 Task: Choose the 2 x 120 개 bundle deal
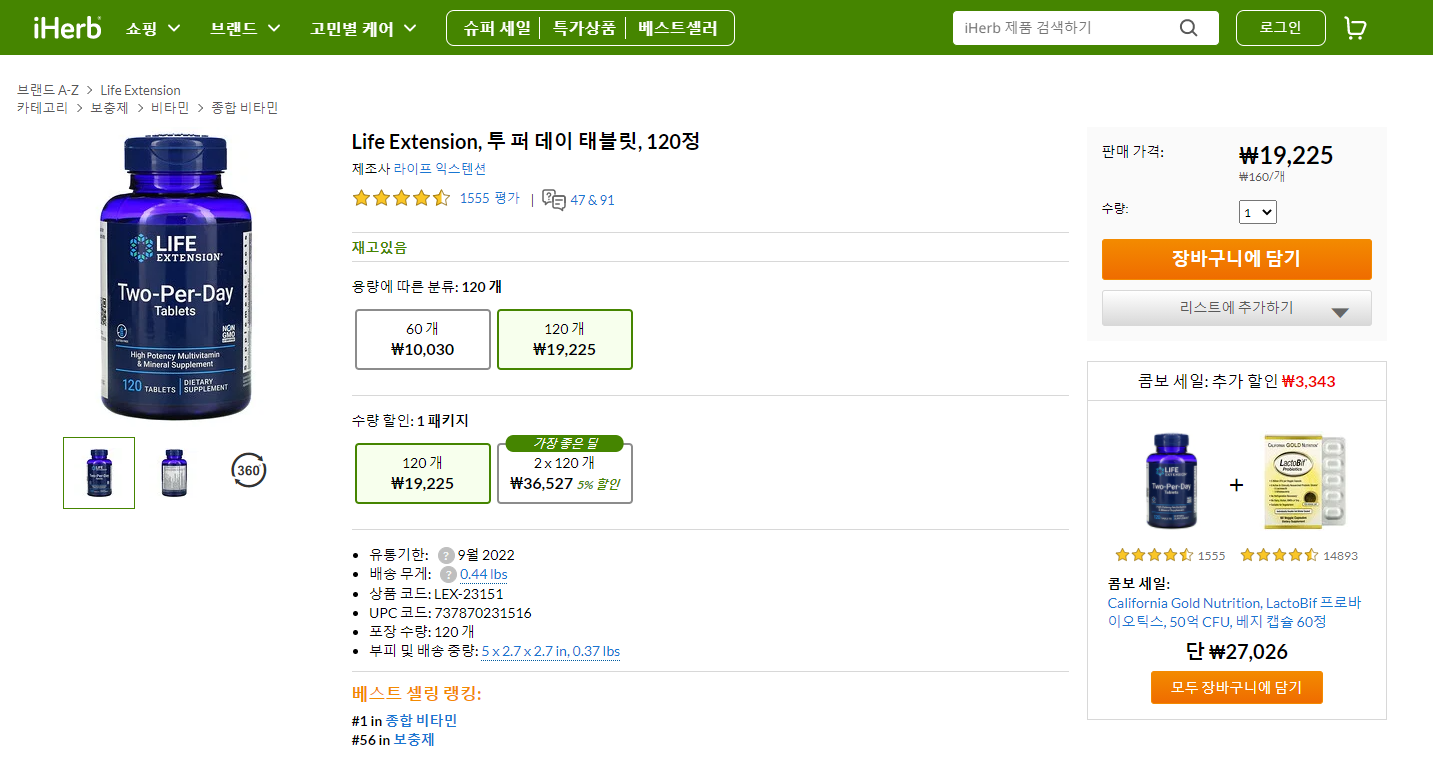coord(565,473)
